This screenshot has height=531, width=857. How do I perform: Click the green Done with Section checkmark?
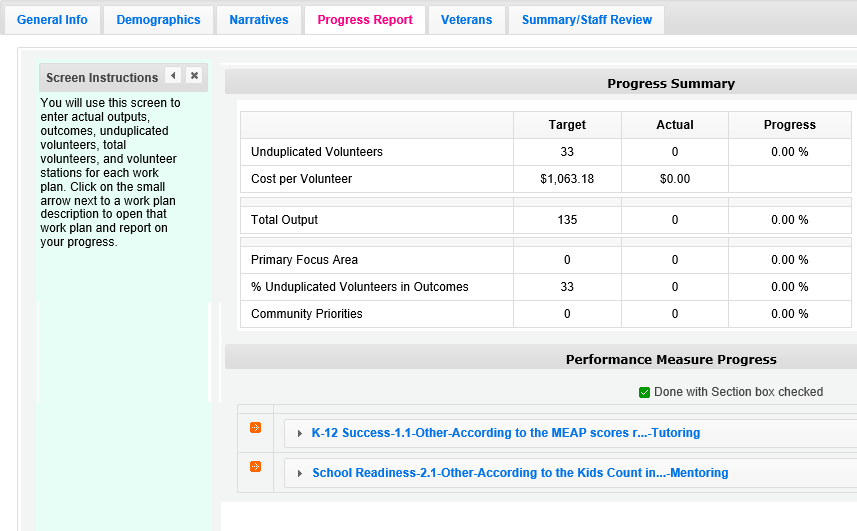644,392
